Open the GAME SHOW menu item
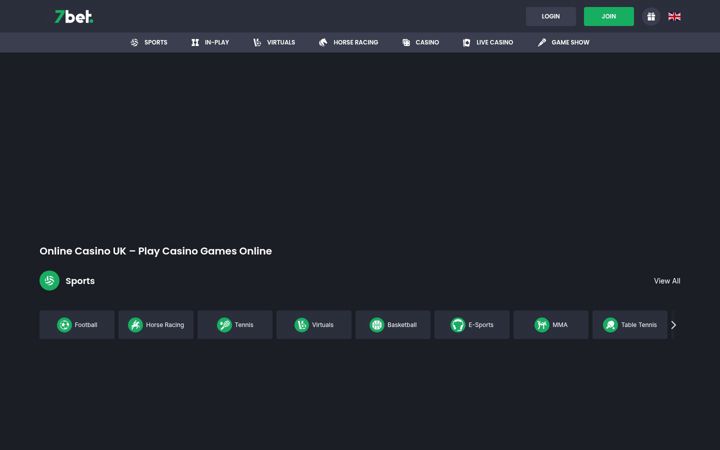The image size is (720, 450). pyautogui.click(x=563, y=42)
